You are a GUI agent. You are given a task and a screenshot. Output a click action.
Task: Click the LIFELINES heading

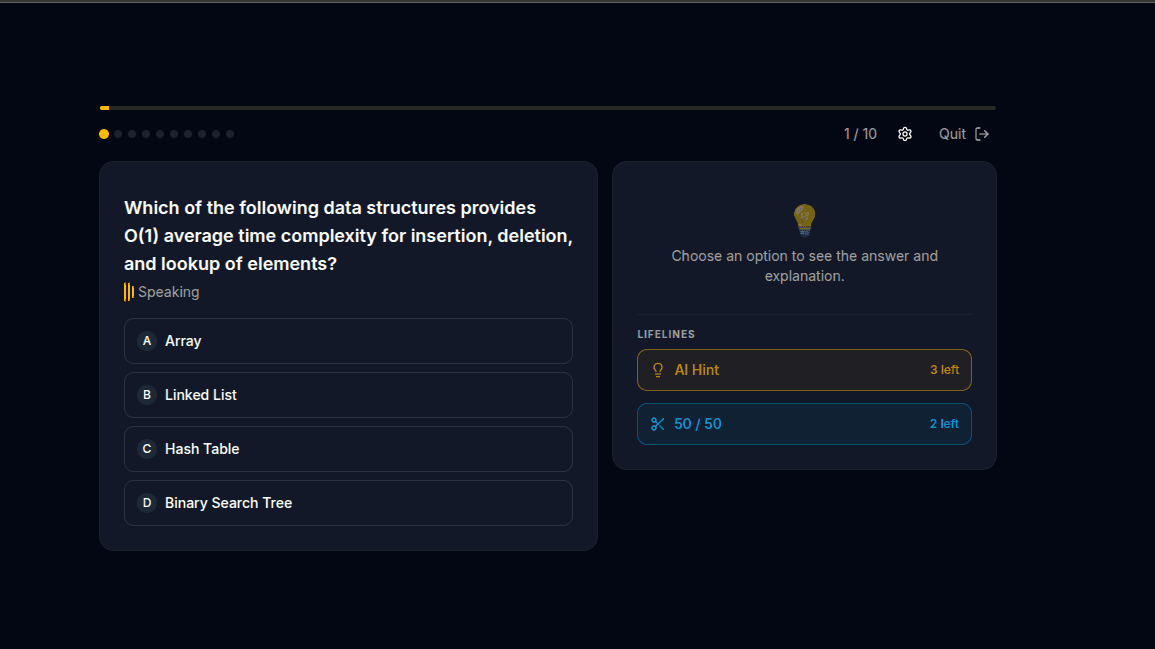[666, 334]
